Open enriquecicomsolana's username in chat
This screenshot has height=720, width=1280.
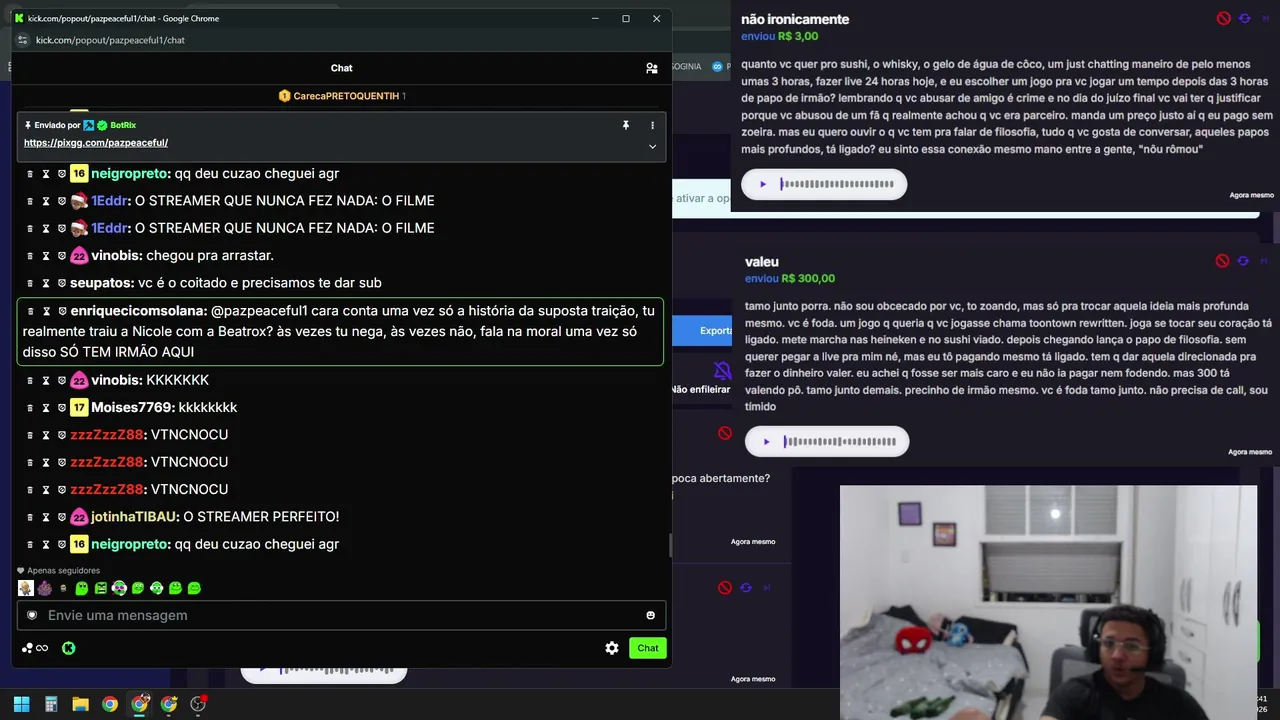click(138, 311)
